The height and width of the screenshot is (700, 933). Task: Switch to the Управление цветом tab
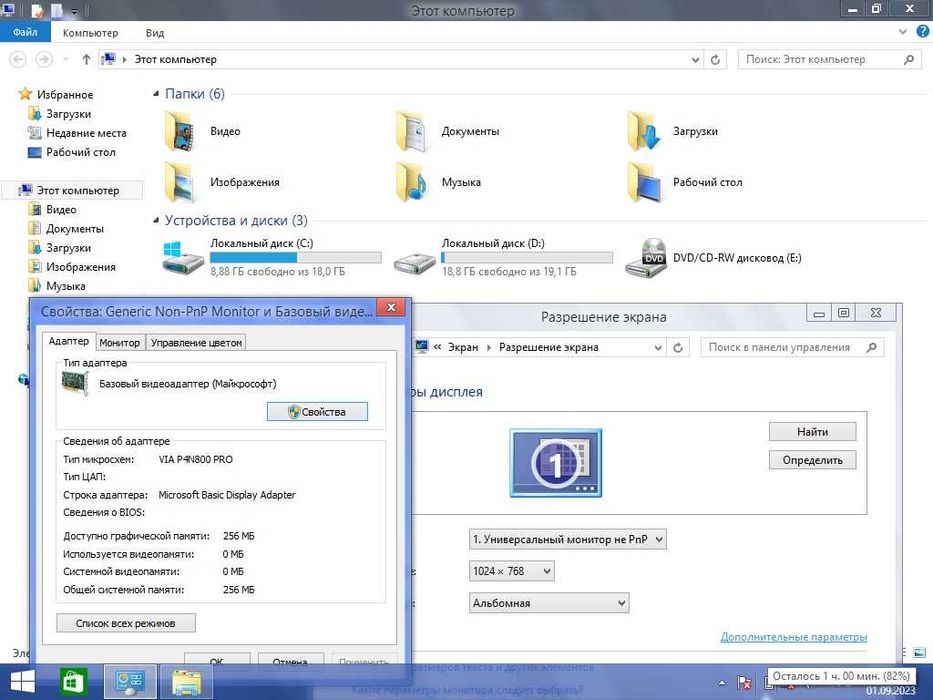[196, 343]
